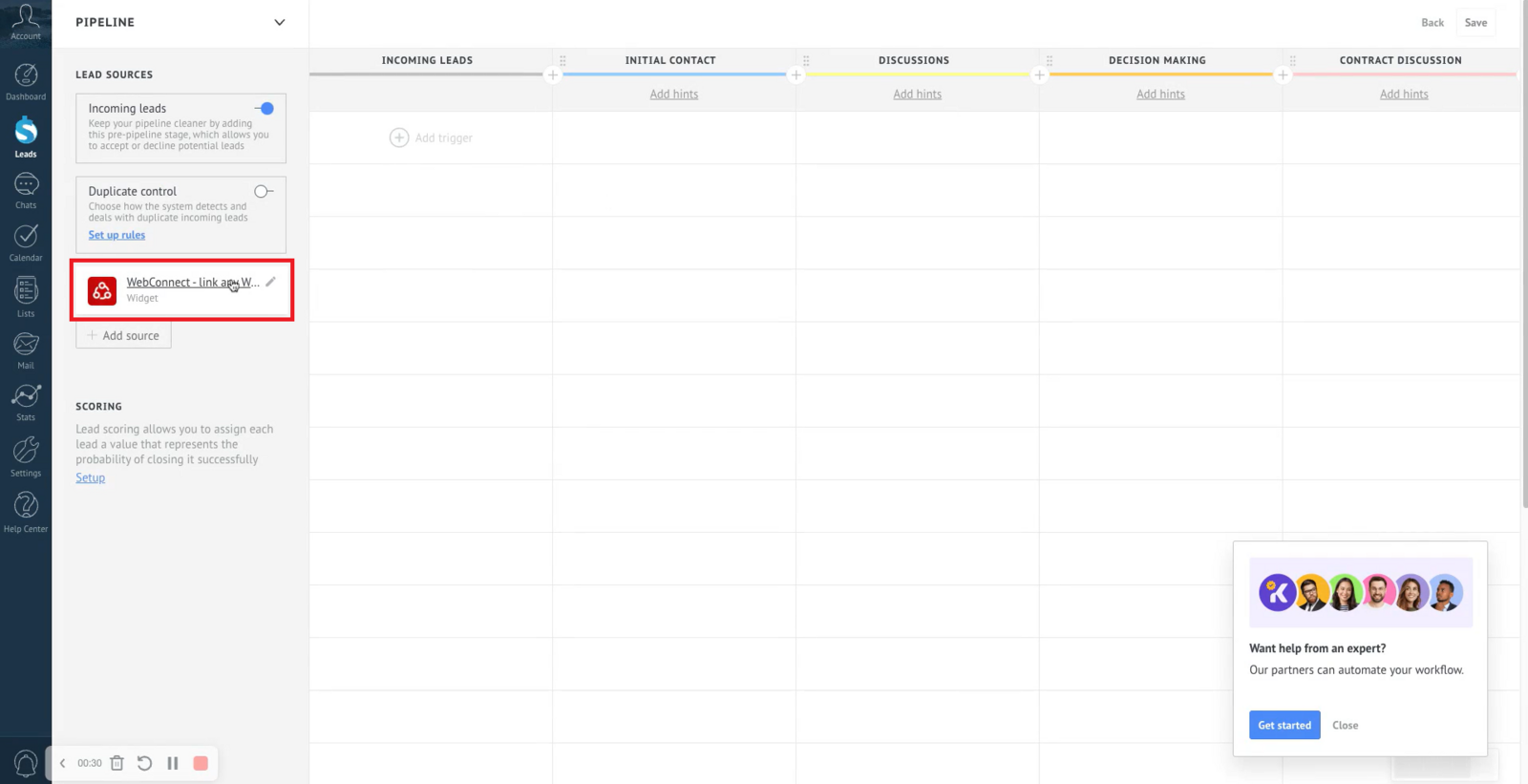The height and width of the screenshot is (784, 1528).
Task: Open Mail from the sidebar
Action: [26, 350]
